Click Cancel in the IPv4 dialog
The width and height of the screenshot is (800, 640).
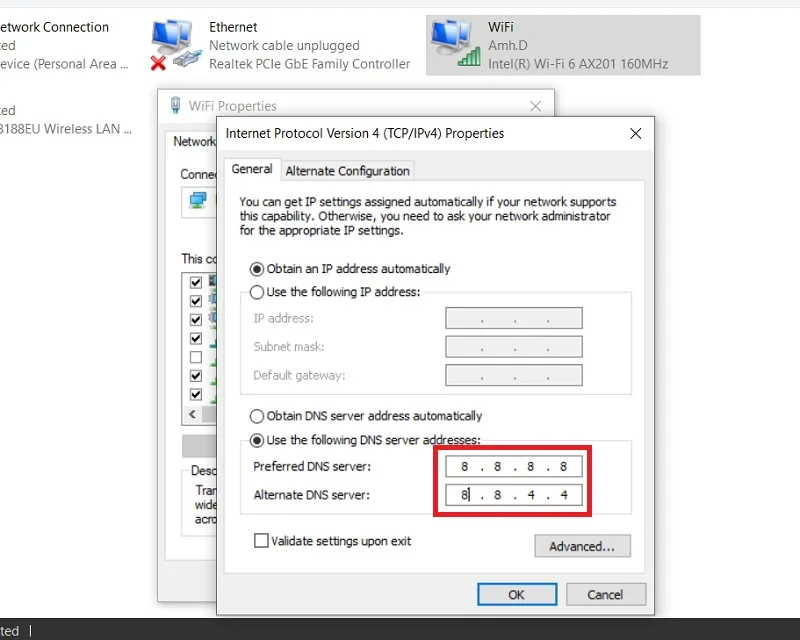tap(606, 595)
